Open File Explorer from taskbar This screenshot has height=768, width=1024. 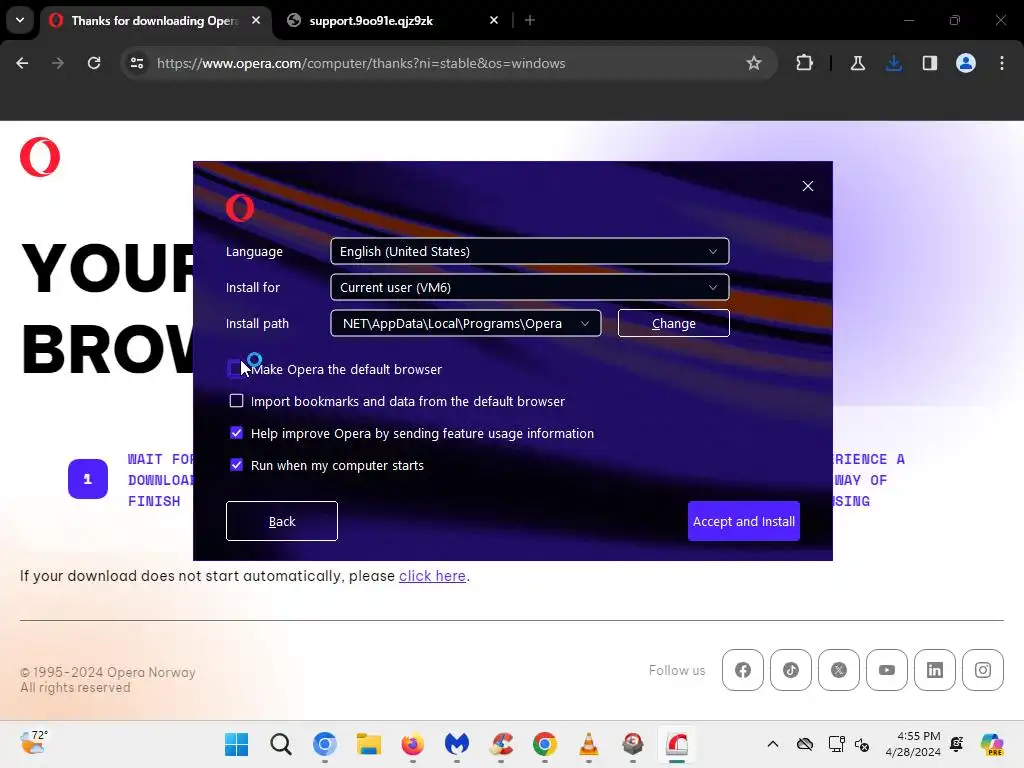pyautogui.click(x=368, y=744)
